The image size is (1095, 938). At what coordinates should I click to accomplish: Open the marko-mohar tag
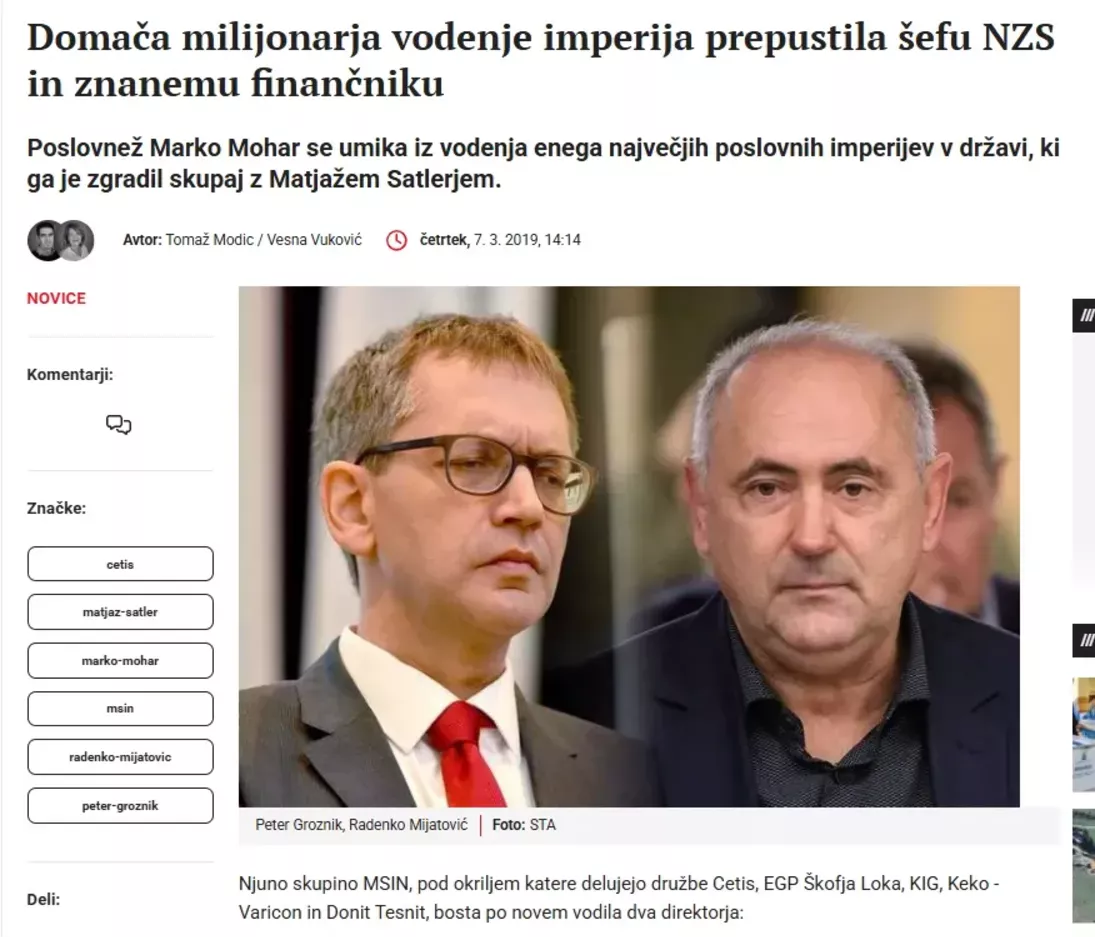120,661
